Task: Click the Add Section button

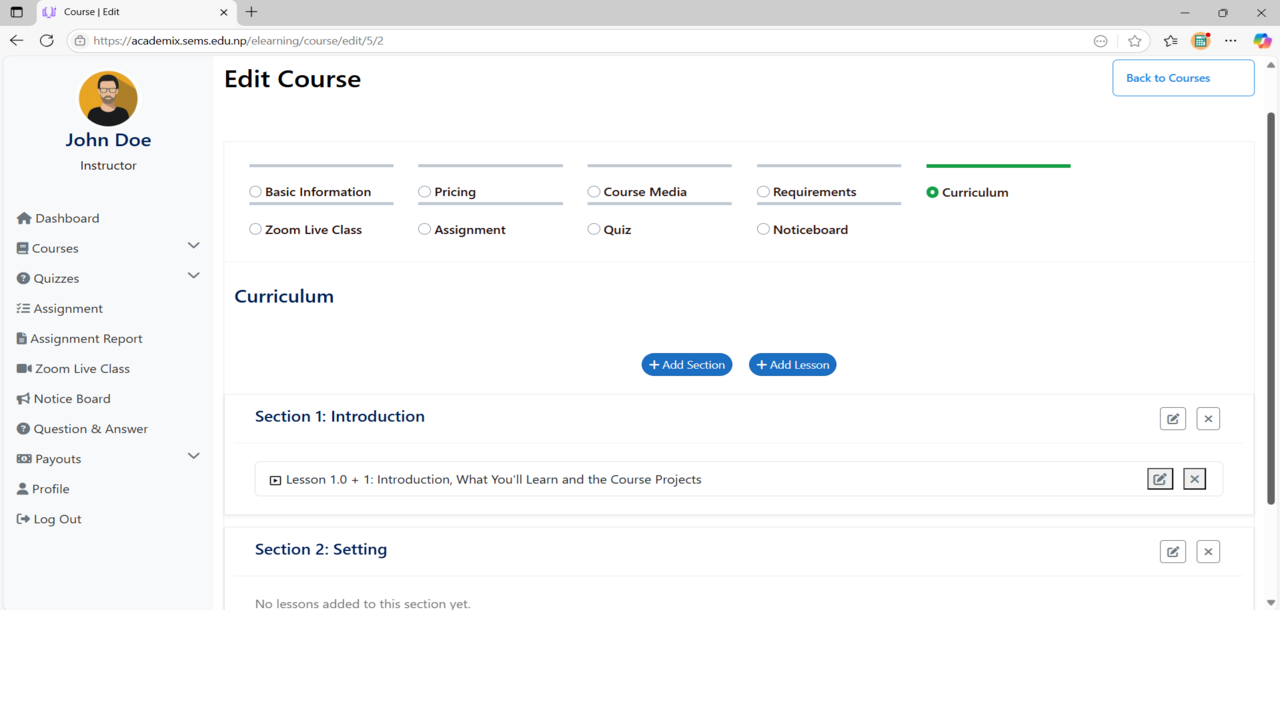Action: pyautogui.click(x=687, y=365)
